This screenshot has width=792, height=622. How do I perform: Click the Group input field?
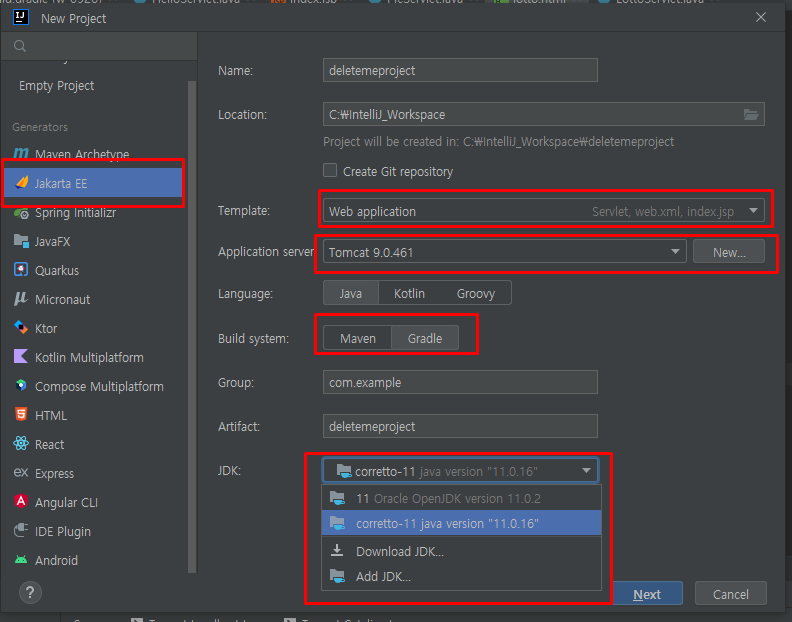[x=460, y=382]
